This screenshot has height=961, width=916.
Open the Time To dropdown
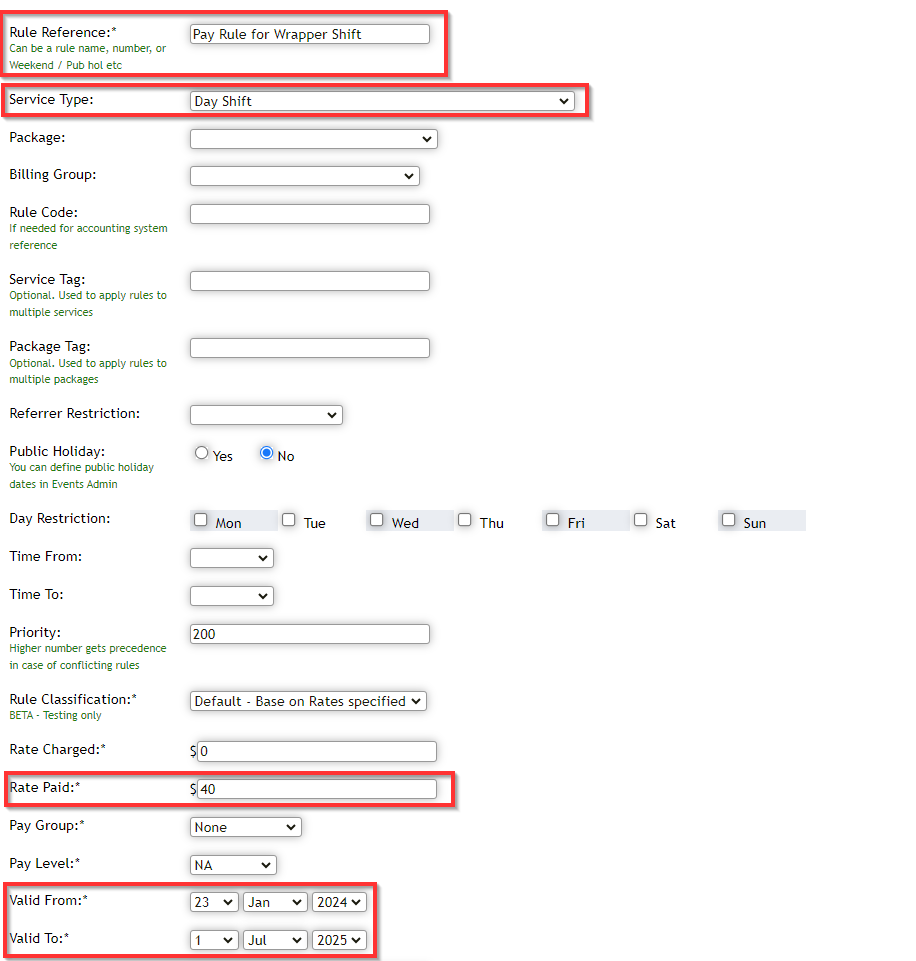[231, 595]
